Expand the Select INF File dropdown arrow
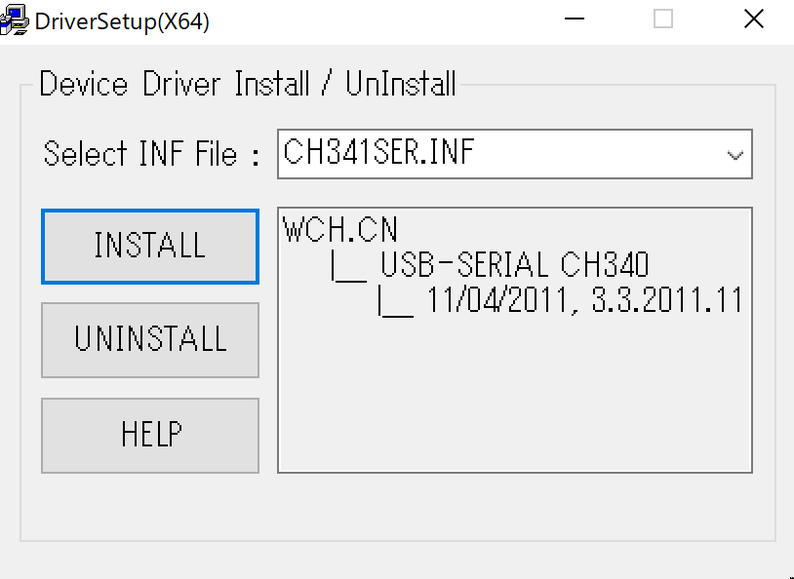Screen dimensions: 794x579 point(735,156)
